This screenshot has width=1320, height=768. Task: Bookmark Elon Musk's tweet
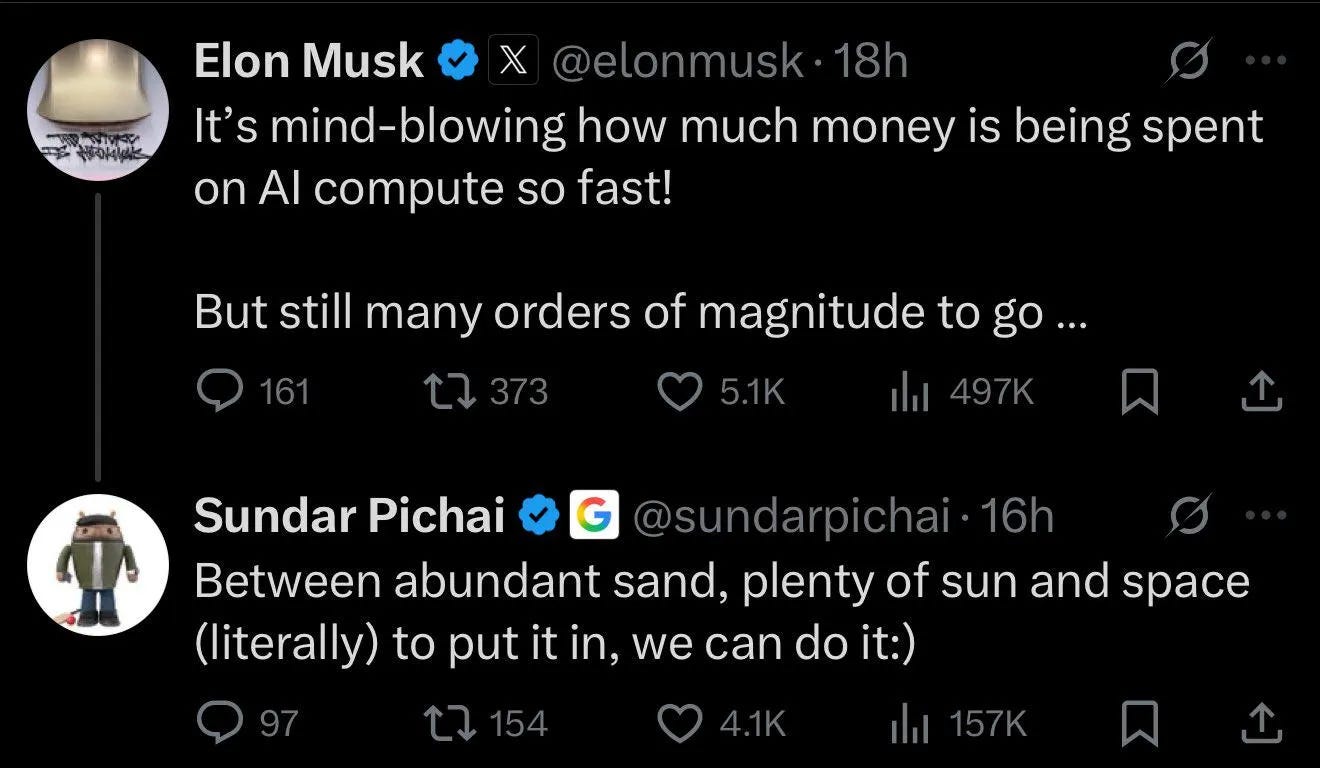pos(1142,391)
